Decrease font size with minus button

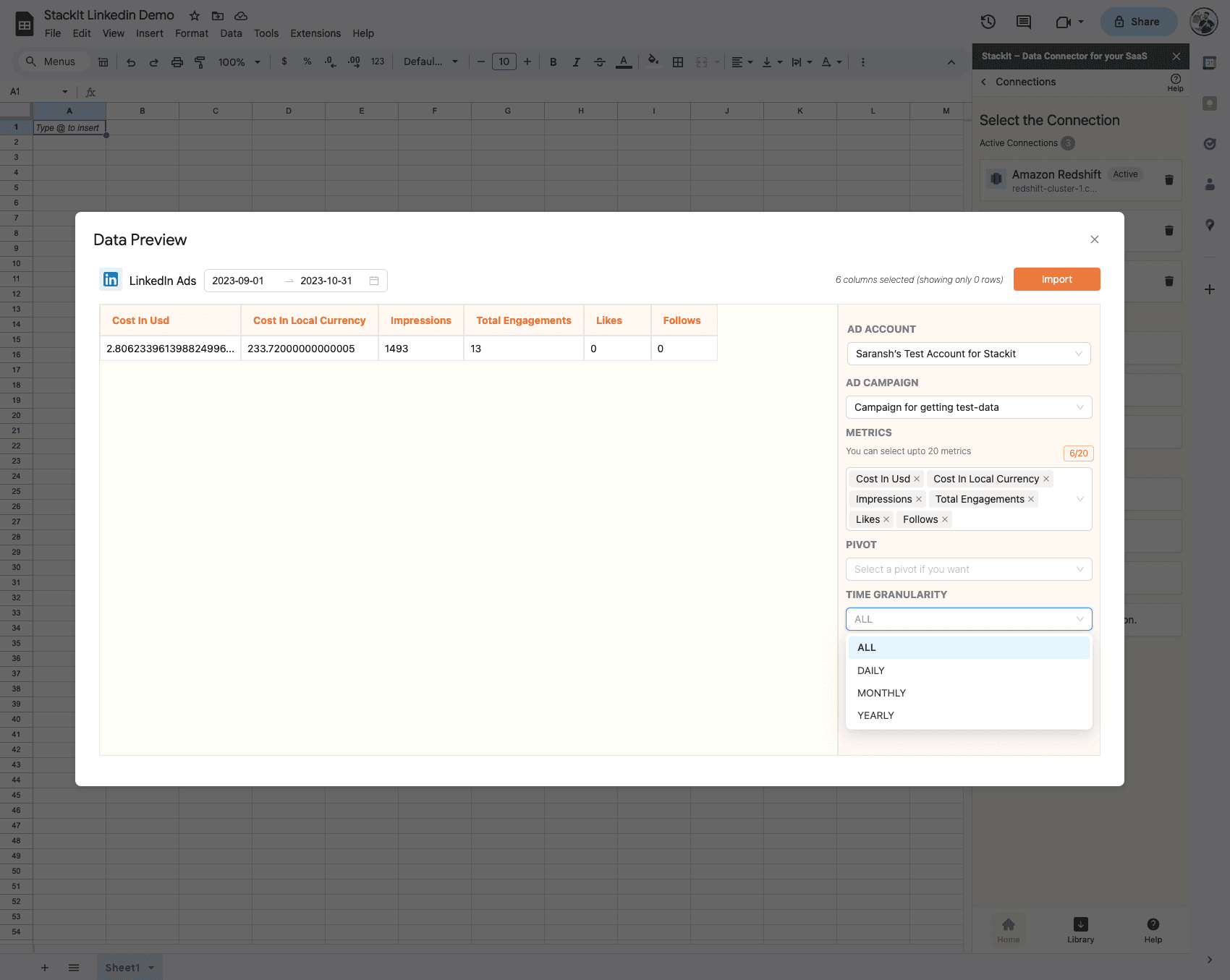[481, 62]
